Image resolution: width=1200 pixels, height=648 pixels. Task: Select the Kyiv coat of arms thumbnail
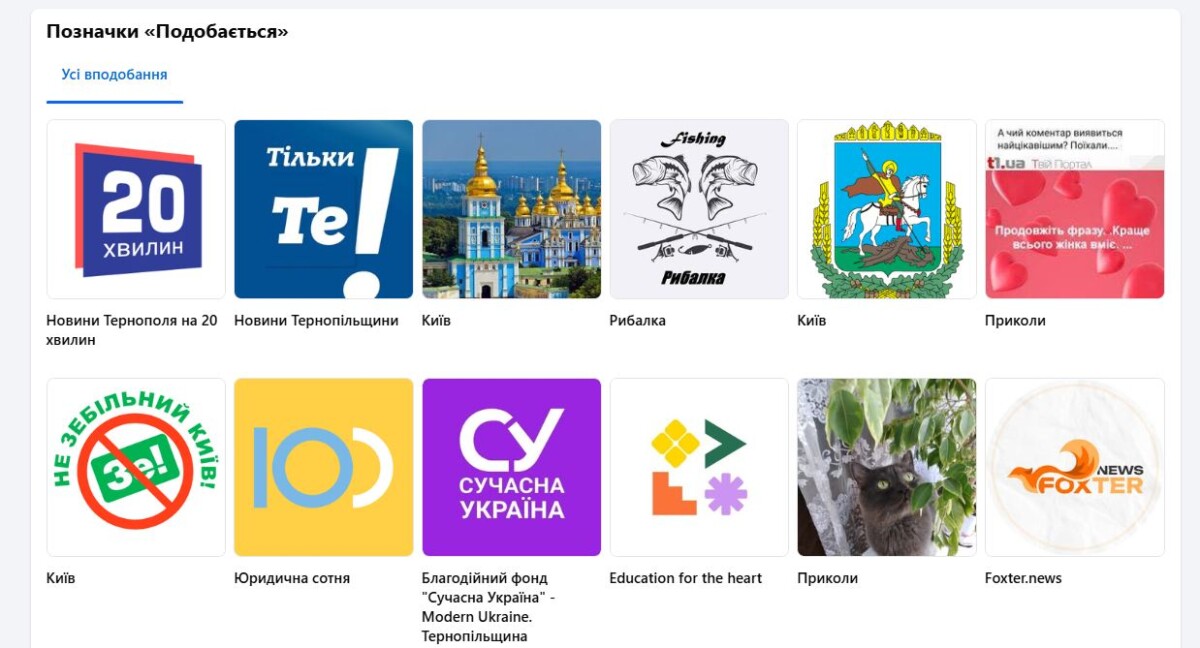point(887,209)
